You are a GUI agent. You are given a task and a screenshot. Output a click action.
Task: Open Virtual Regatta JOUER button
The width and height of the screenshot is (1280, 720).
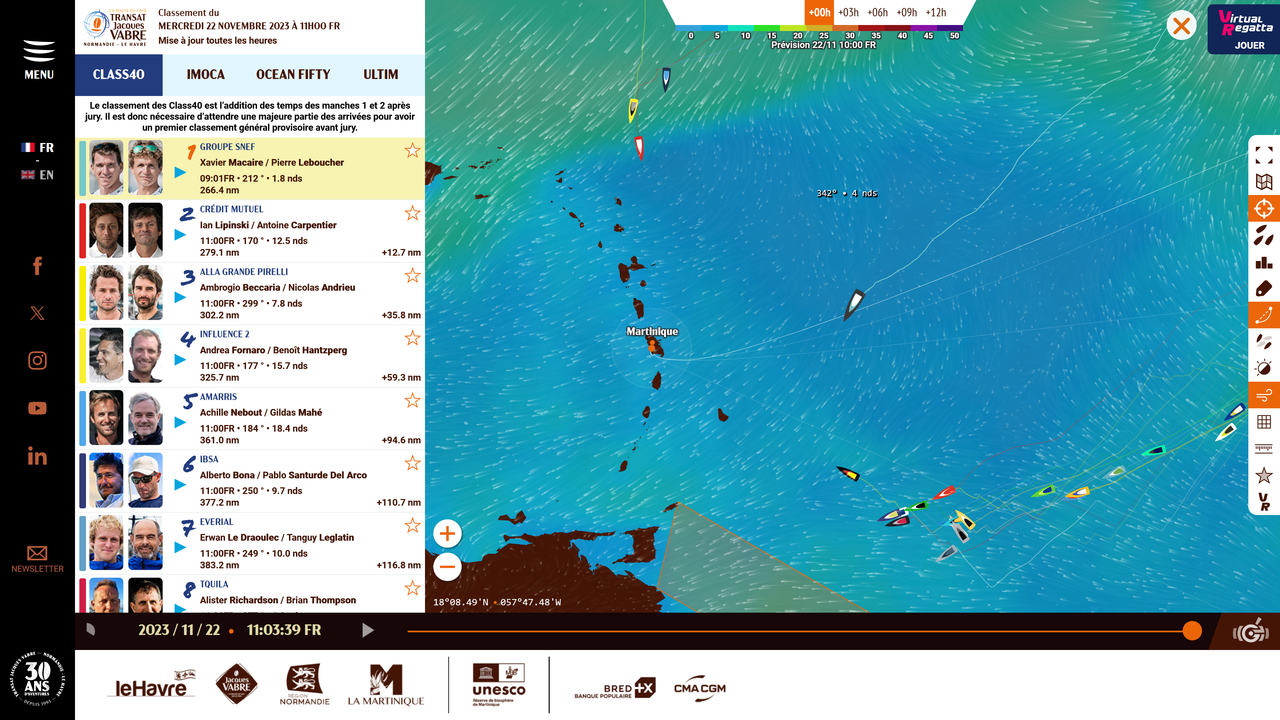1244,30
